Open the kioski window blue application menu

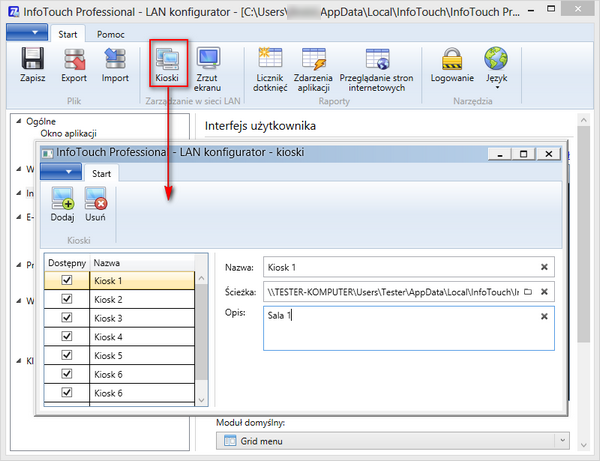click(60, 172)
